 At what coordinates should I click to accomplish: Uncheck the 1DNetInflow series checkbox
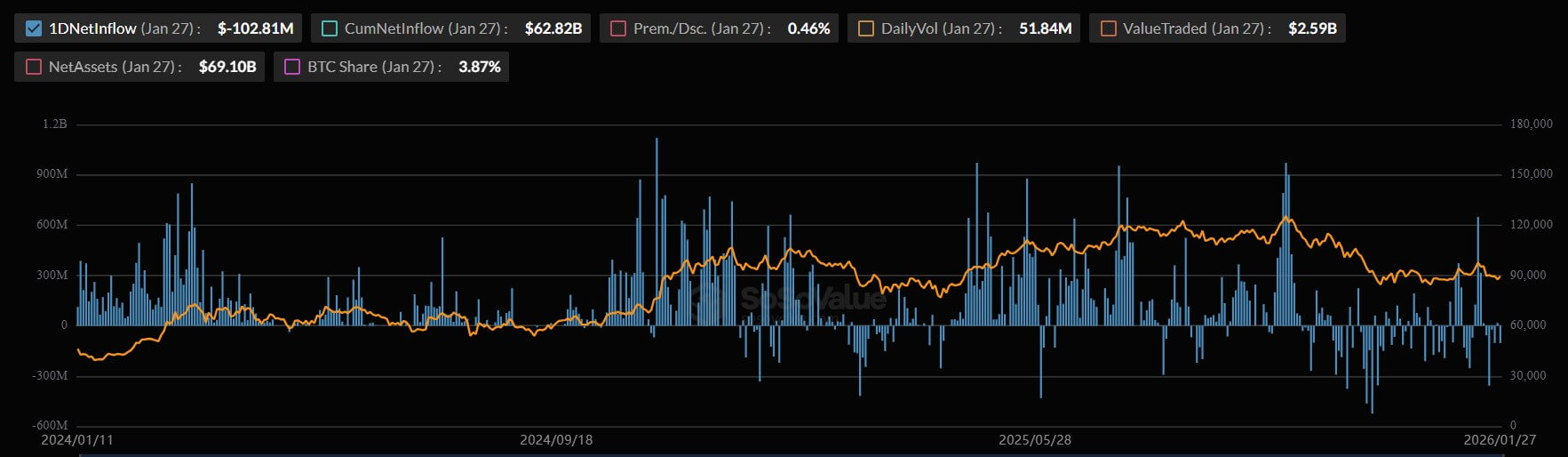pyautogui.click(x=34, y=28)
